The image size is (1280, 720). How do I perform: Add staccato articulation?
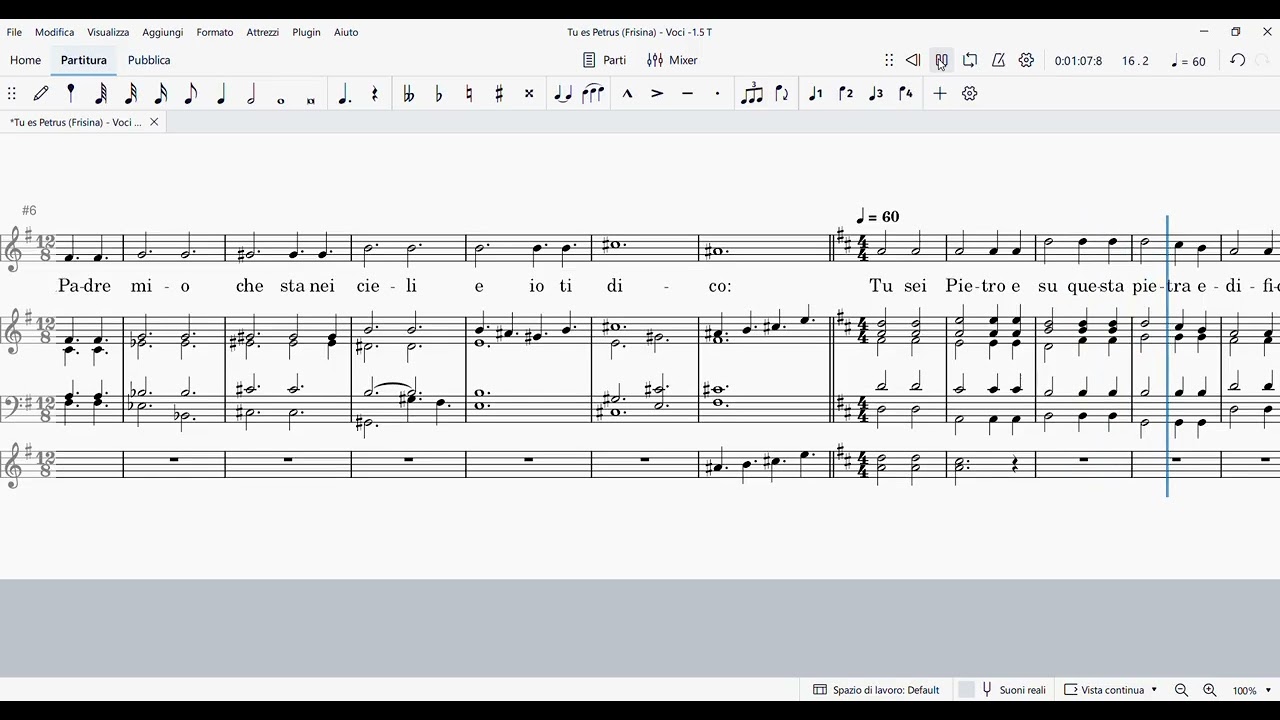click(x=717, y=93)
